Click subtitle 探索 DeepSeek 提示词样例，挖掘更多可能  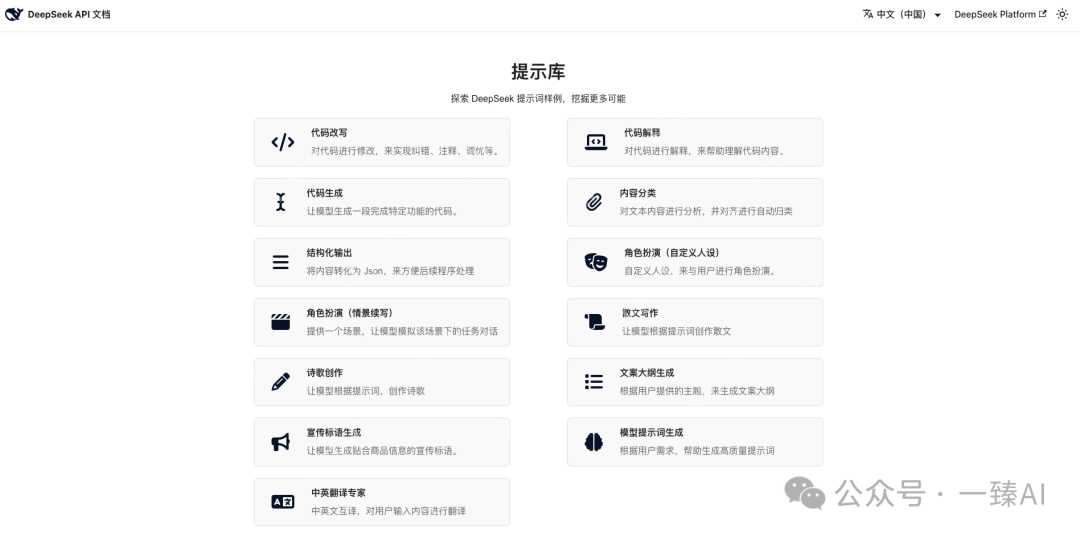[538, 98]
